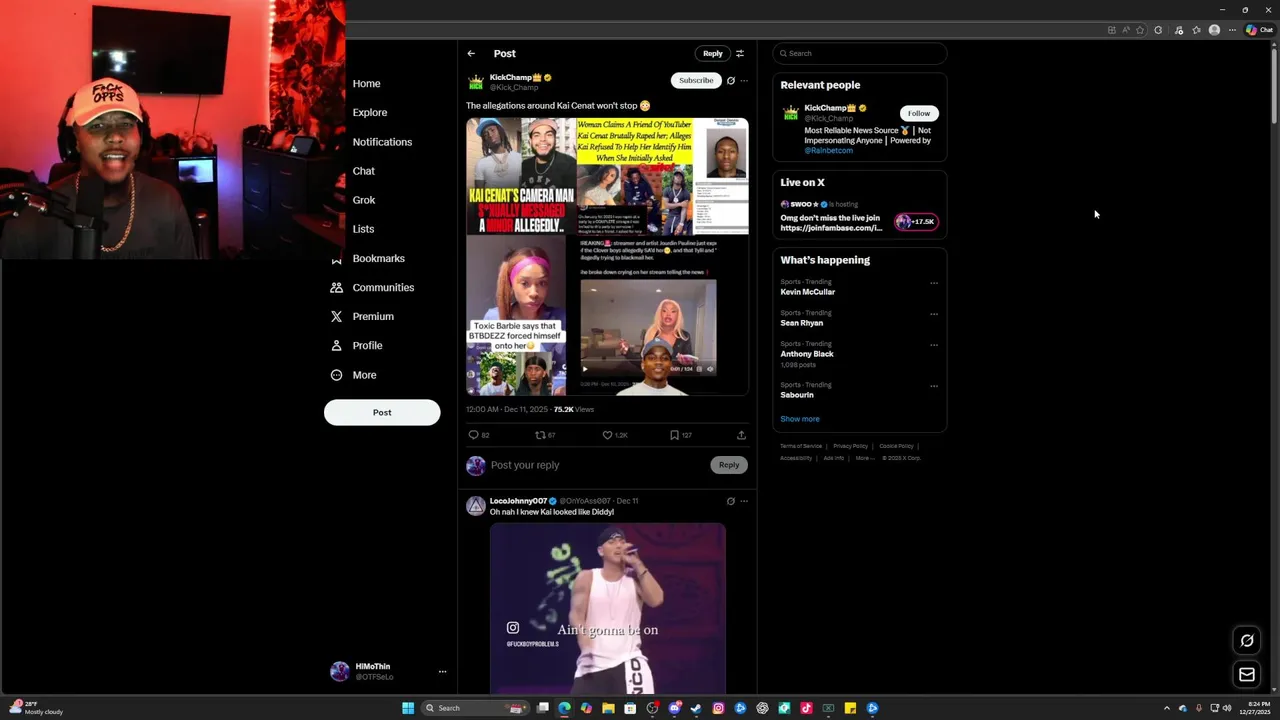Open Steam from the taskbar

pyautogui.click(x=696, y=708)
